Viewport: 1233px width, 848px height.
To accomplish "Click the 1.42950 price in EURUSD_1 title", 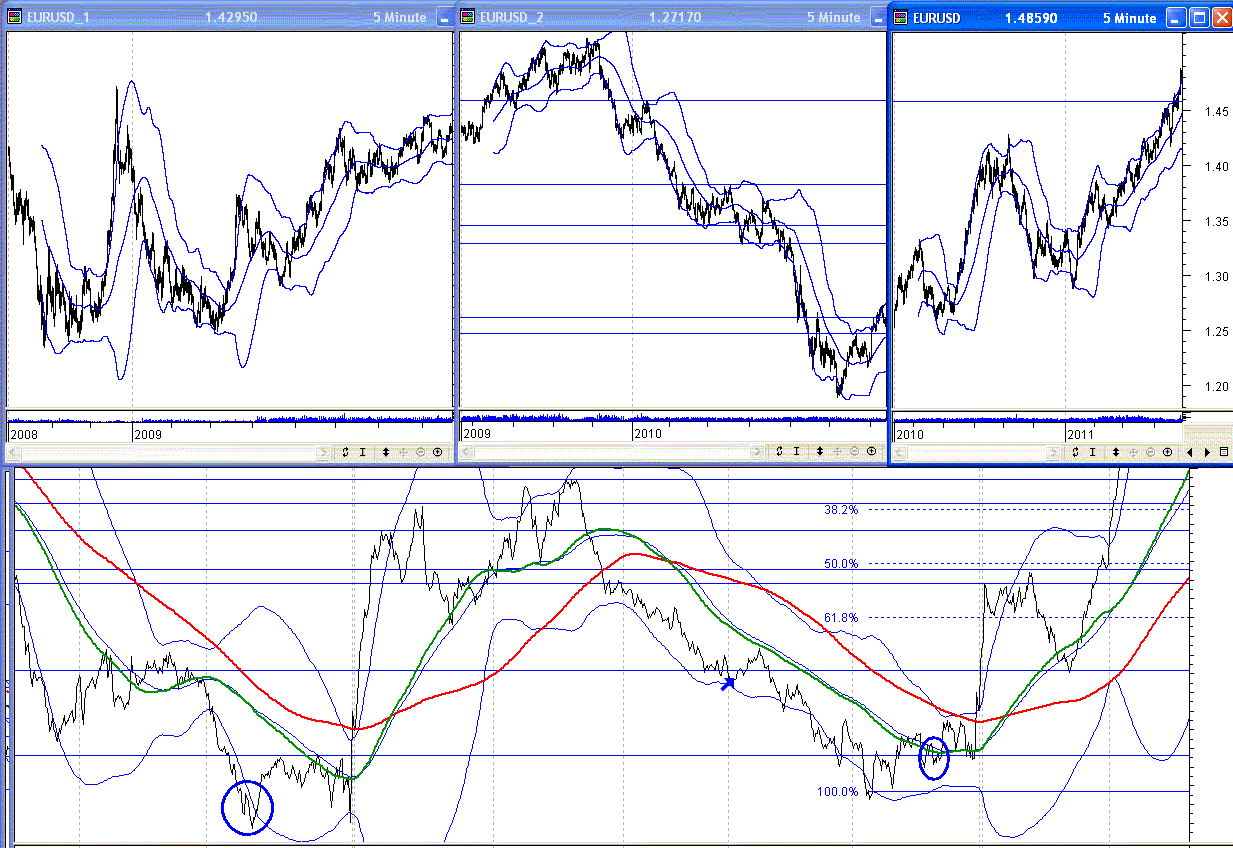I will coord(229,17).
